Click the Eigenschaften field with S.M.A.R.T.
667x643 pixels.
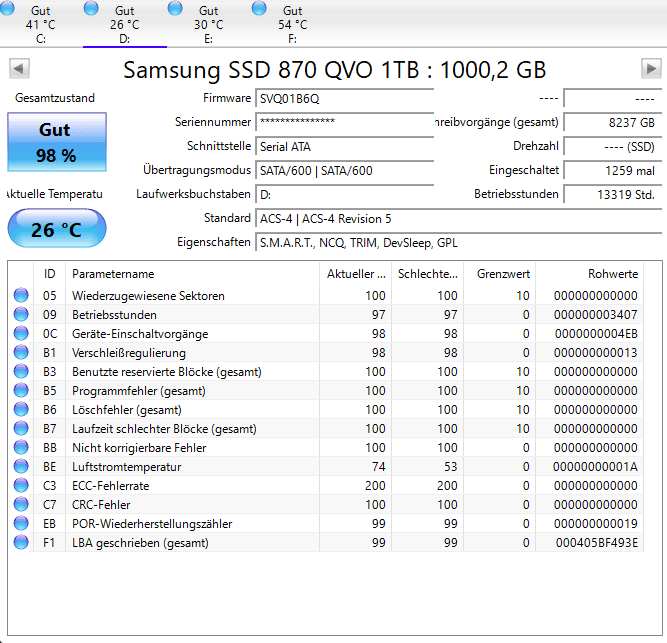click(x=459, y=243)
